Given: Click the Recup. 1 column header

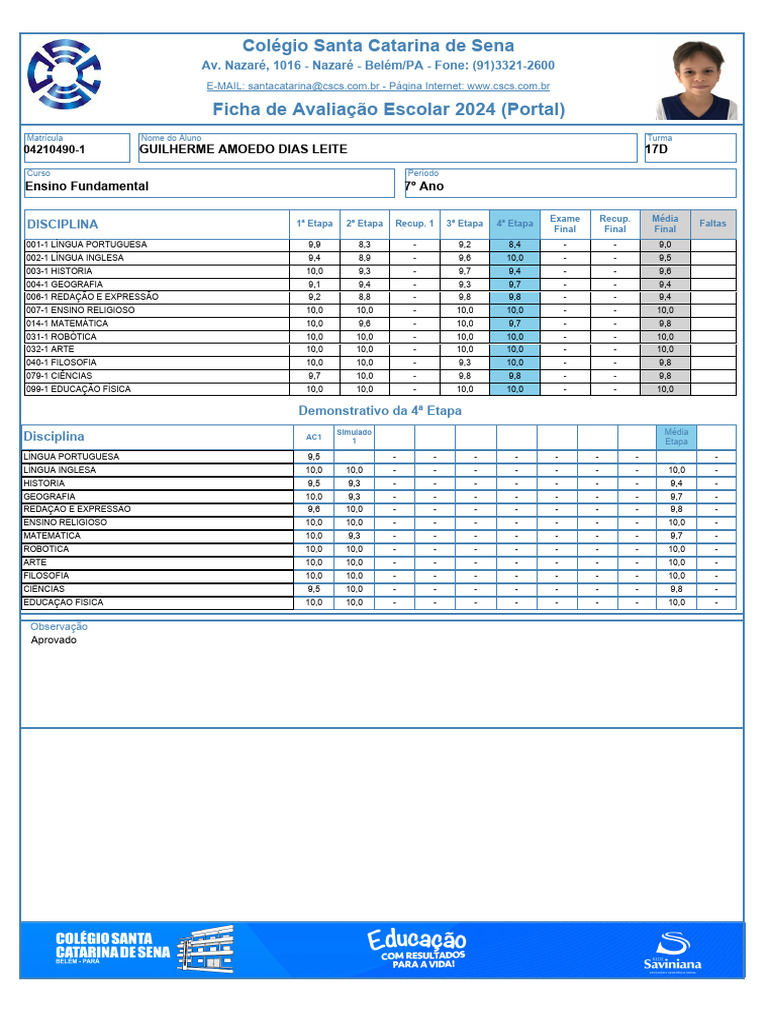Looking at the screenshot, I should point(415,224).
